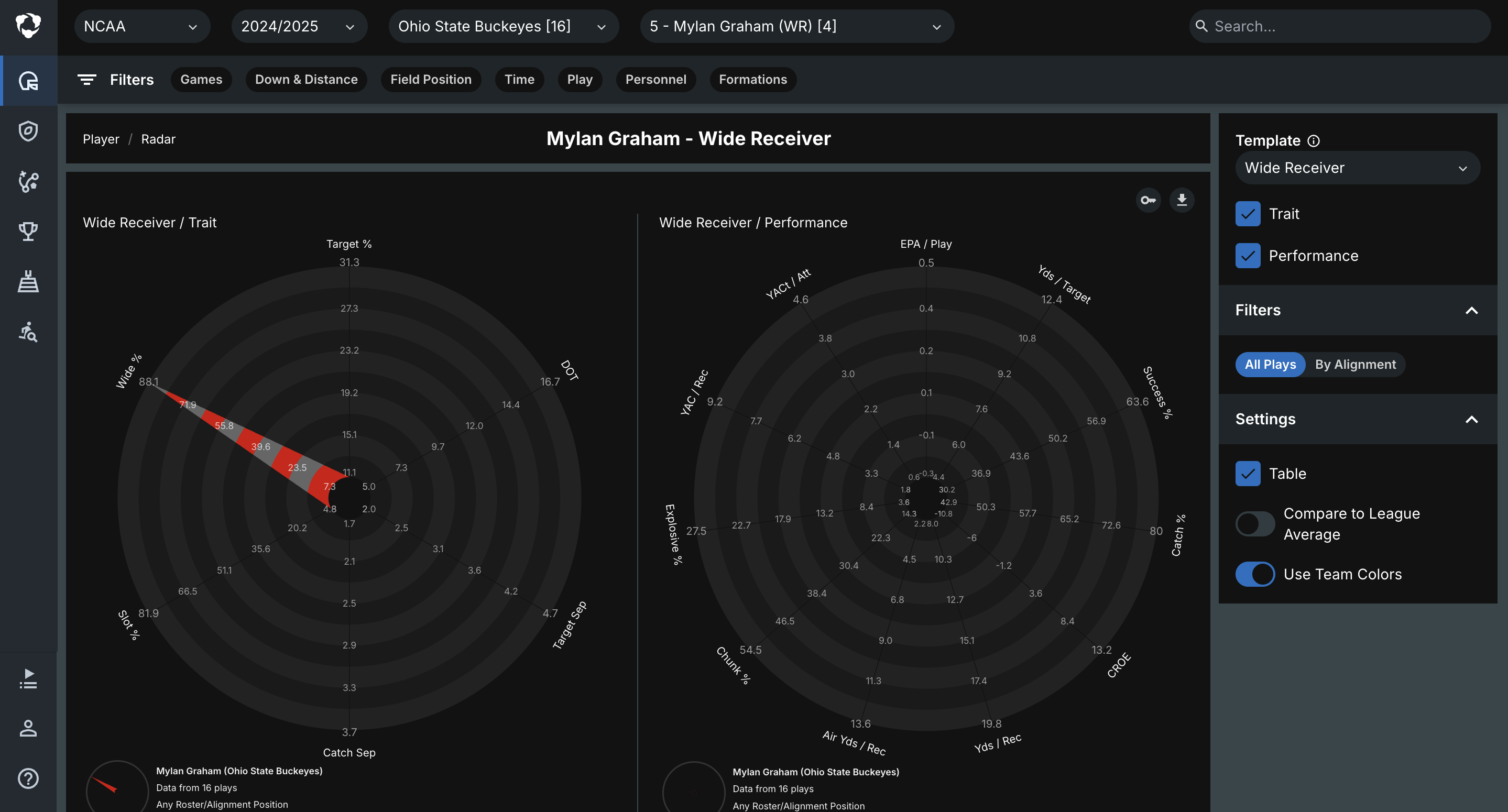Uncheck the Trait checkbox
Viewport: 1508px width, 812px height.
[1248, 214]
